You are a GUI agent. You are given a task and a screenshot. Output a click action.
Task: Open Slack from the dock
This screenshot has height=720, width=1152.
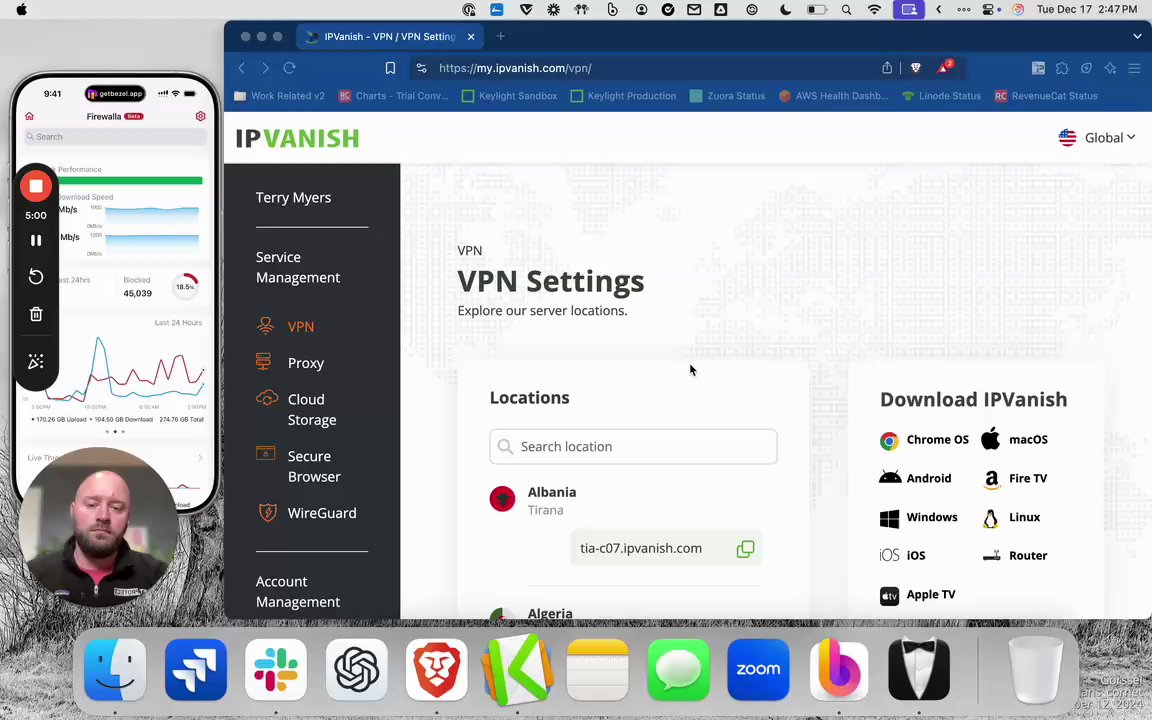point(276,669)
